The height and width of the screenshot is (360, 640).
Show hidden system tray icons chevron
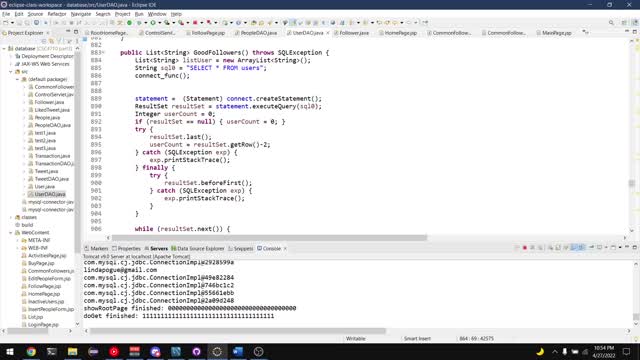(555, 351)
